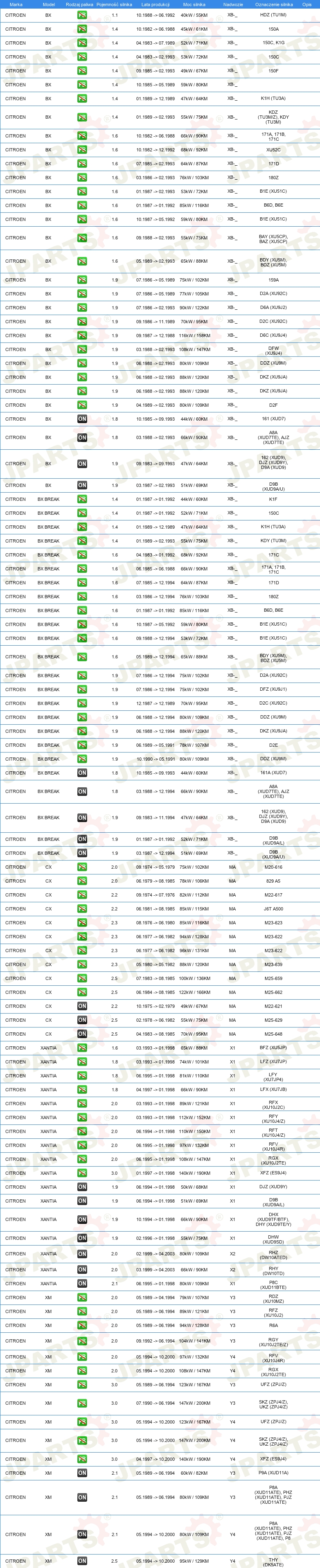
Task: Click the diesel ON icon in the M22-621 row
Action: [x=82, y=1006]
